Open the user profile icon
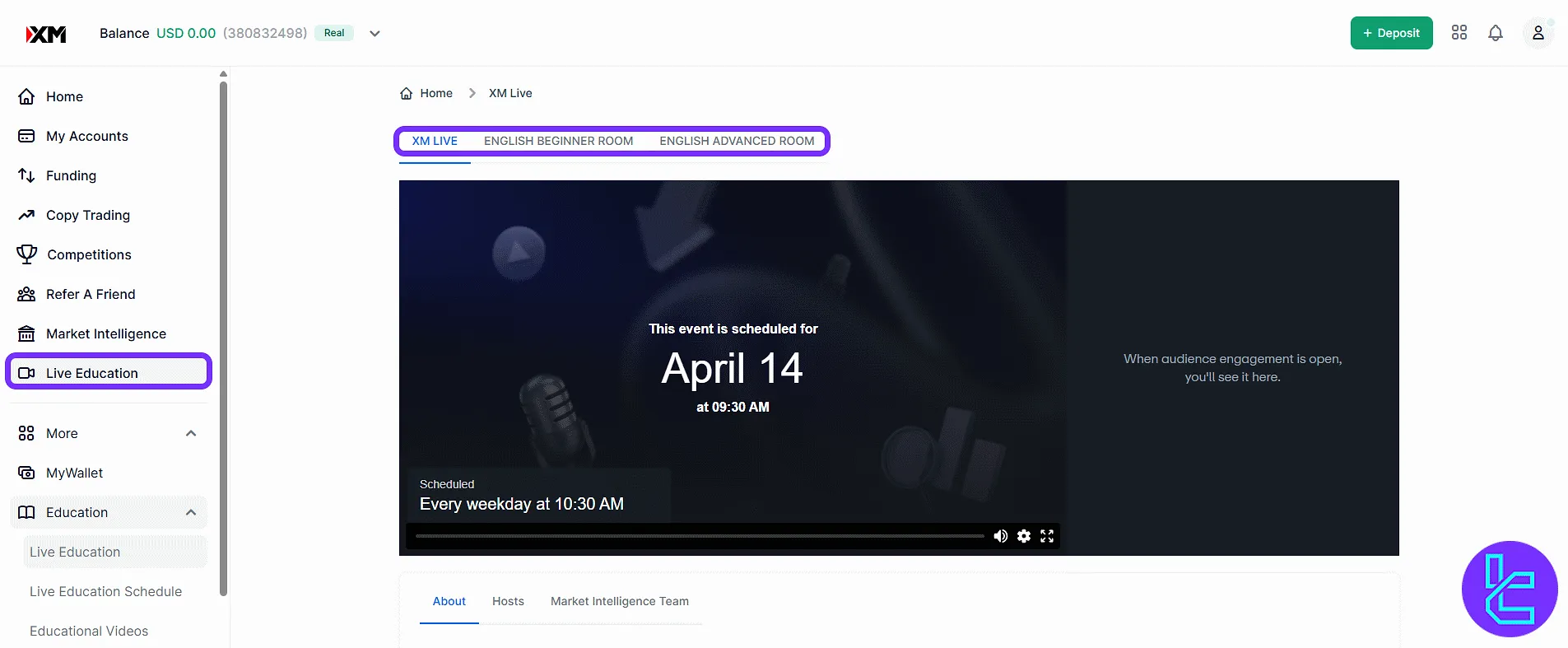 pos(1538,33)
